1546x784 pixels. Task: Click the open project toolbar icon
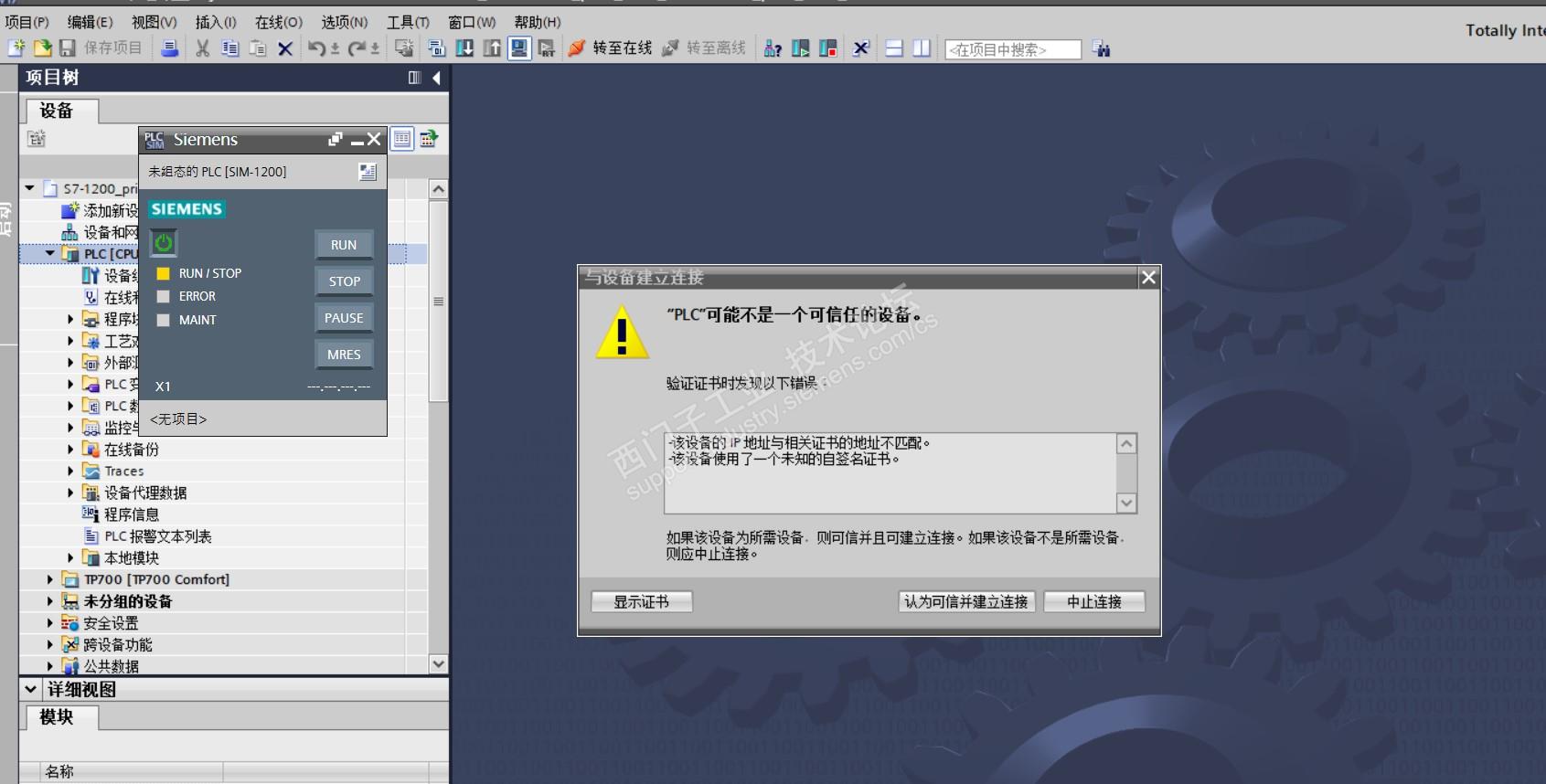click(x=42, y=48)
